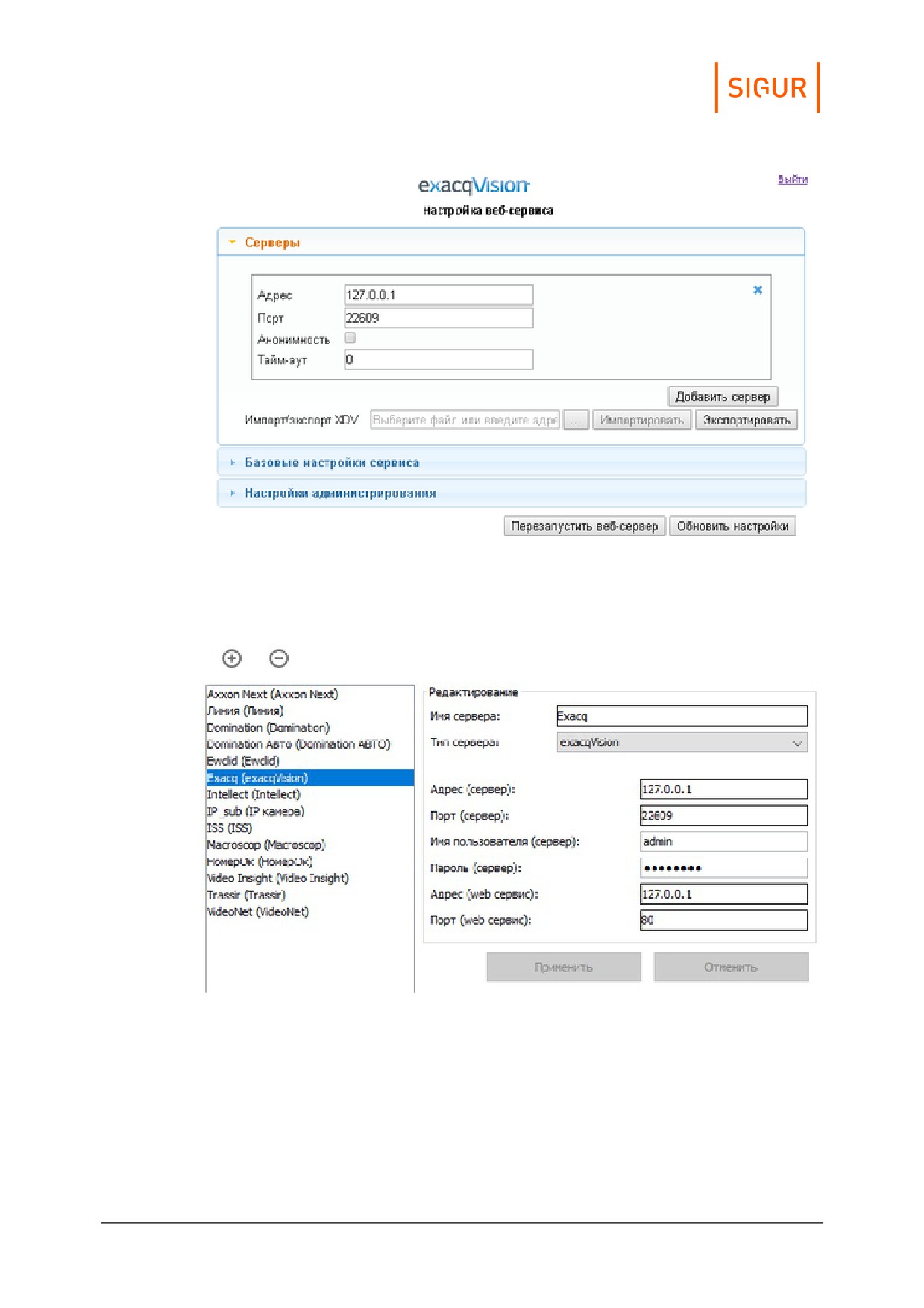Screen dimensions: 924x1308
Task: Click the browse file ellipsis button
Action: pos(576,420)
